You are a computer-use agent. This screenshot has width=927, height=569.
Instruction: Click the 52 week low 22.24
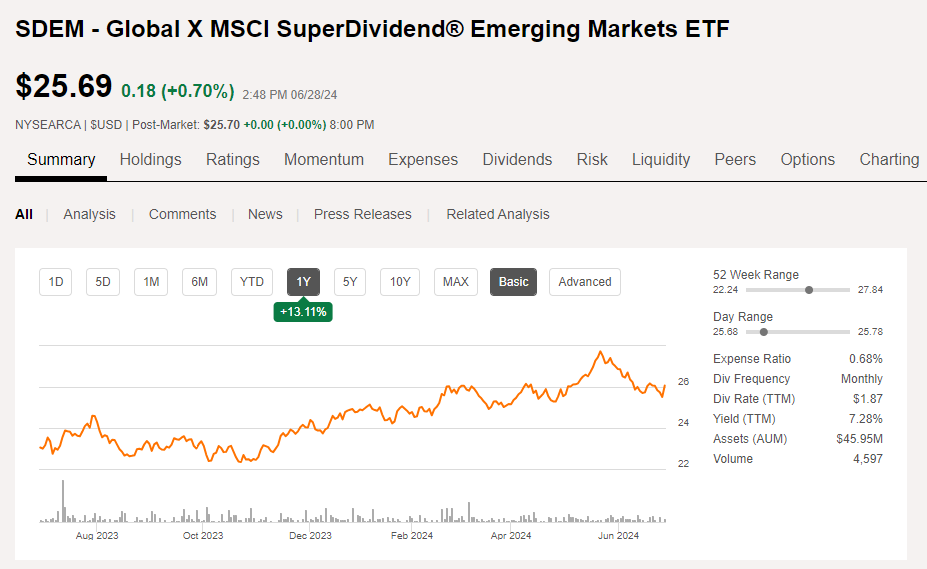(725, 290)
